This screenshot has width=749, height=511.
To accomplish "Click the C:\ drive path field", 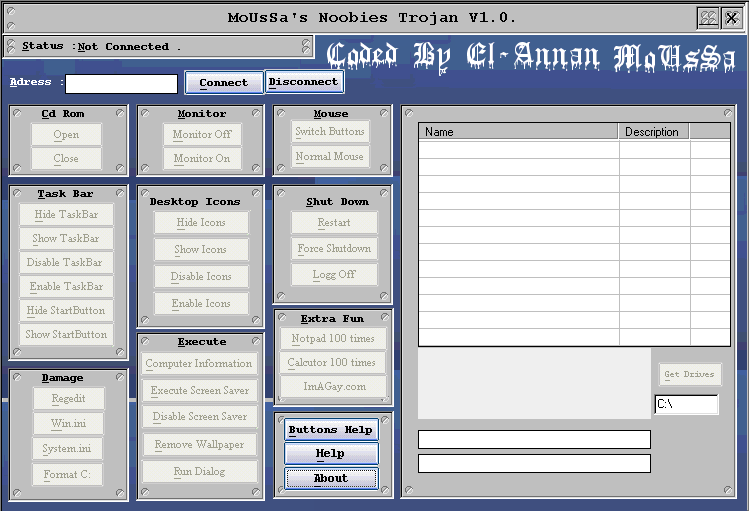I will click(x=686, y=405).
